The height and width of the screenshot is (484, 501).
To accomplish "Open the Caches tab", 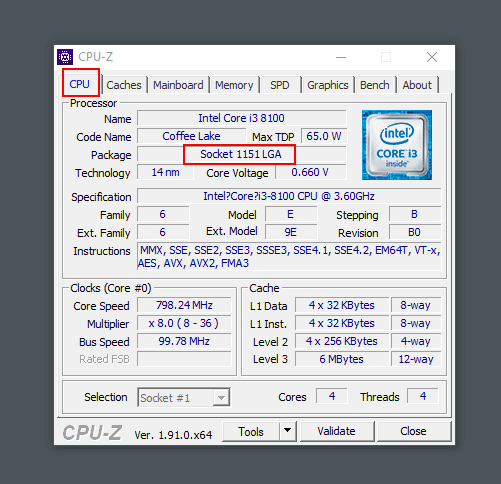I will pos(124,85).
